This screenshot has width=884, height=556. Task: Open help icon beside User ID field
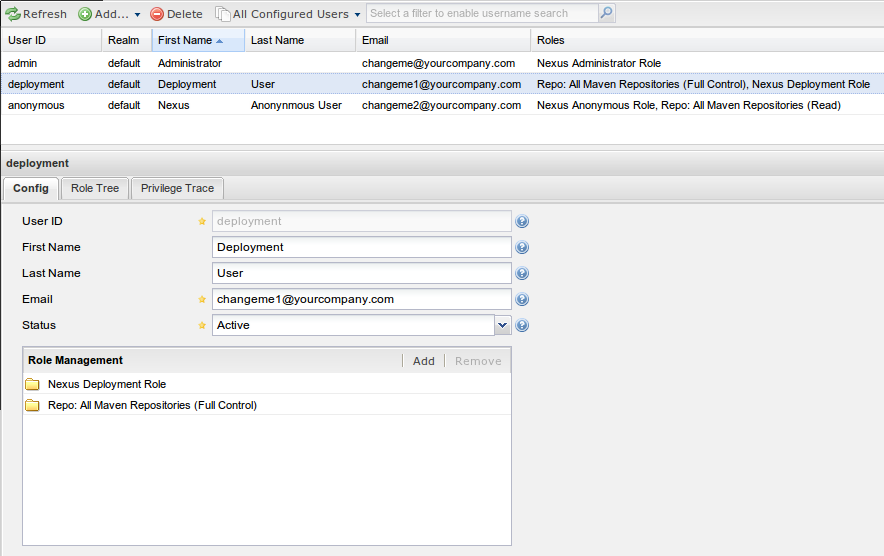[x=522, y=222]
